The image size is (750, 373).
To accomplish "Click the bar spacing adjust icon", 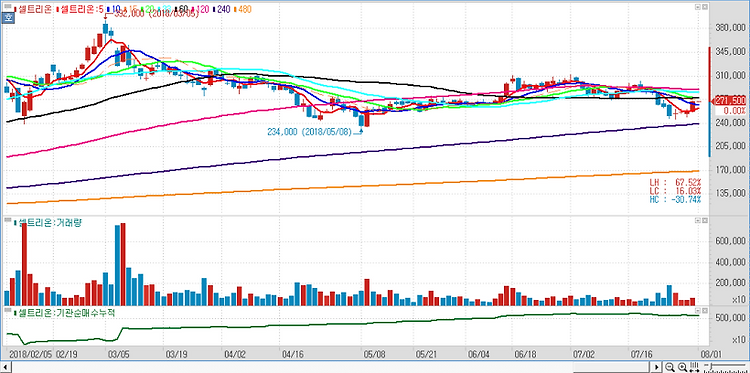I will [694, 367].
